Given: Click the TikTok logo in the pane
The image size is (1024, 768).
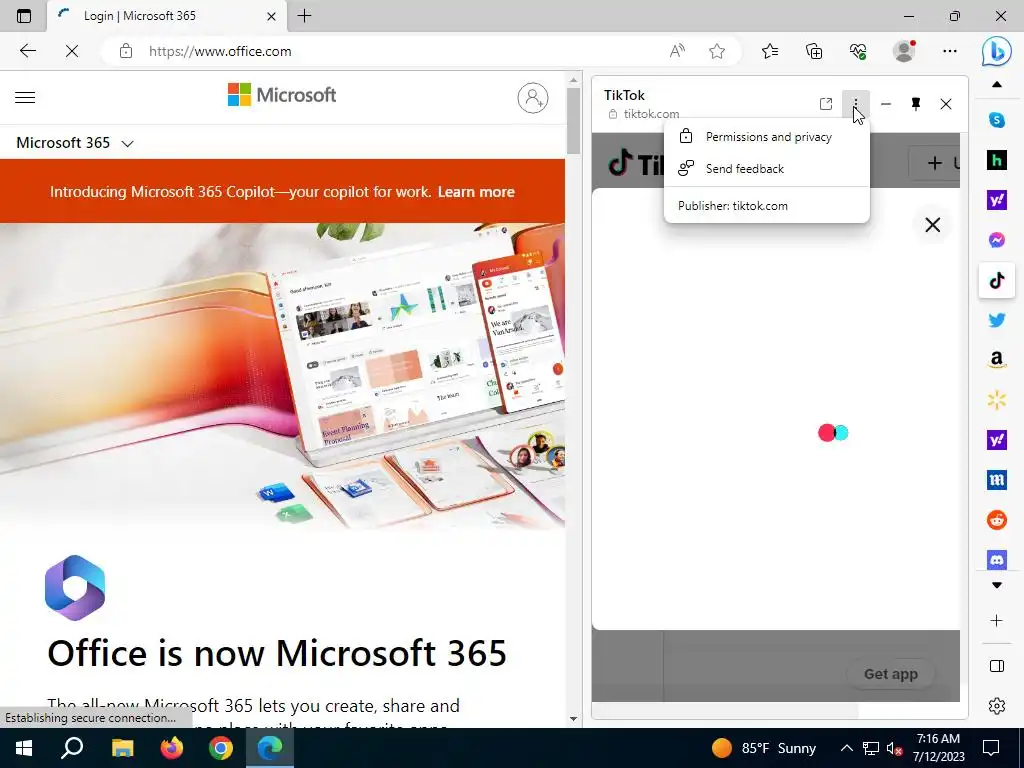Looking at the screenshot, I should click(635, 163).
